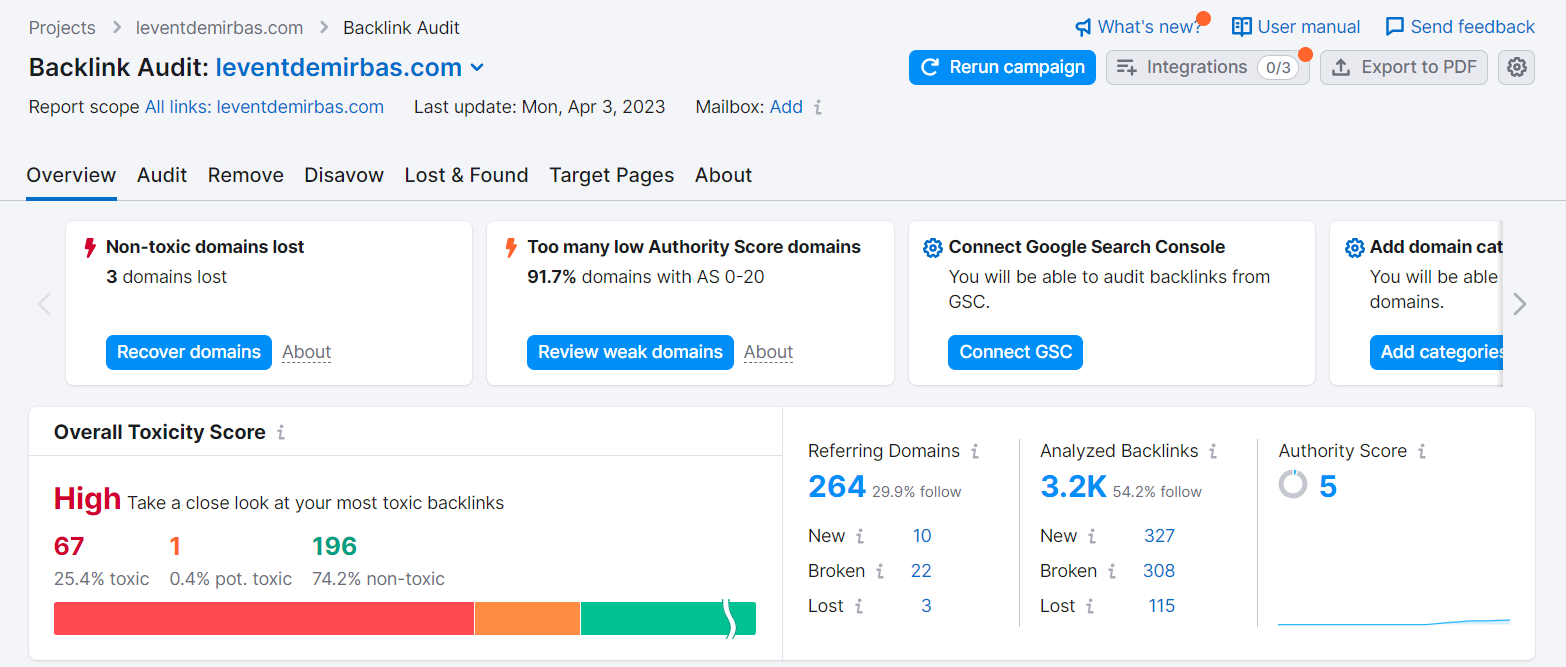Click info icon beside Analyzed Backlinks Lost
Image resolution: width=1566 pixels, height=667 pixels.
coord(1091,606)
